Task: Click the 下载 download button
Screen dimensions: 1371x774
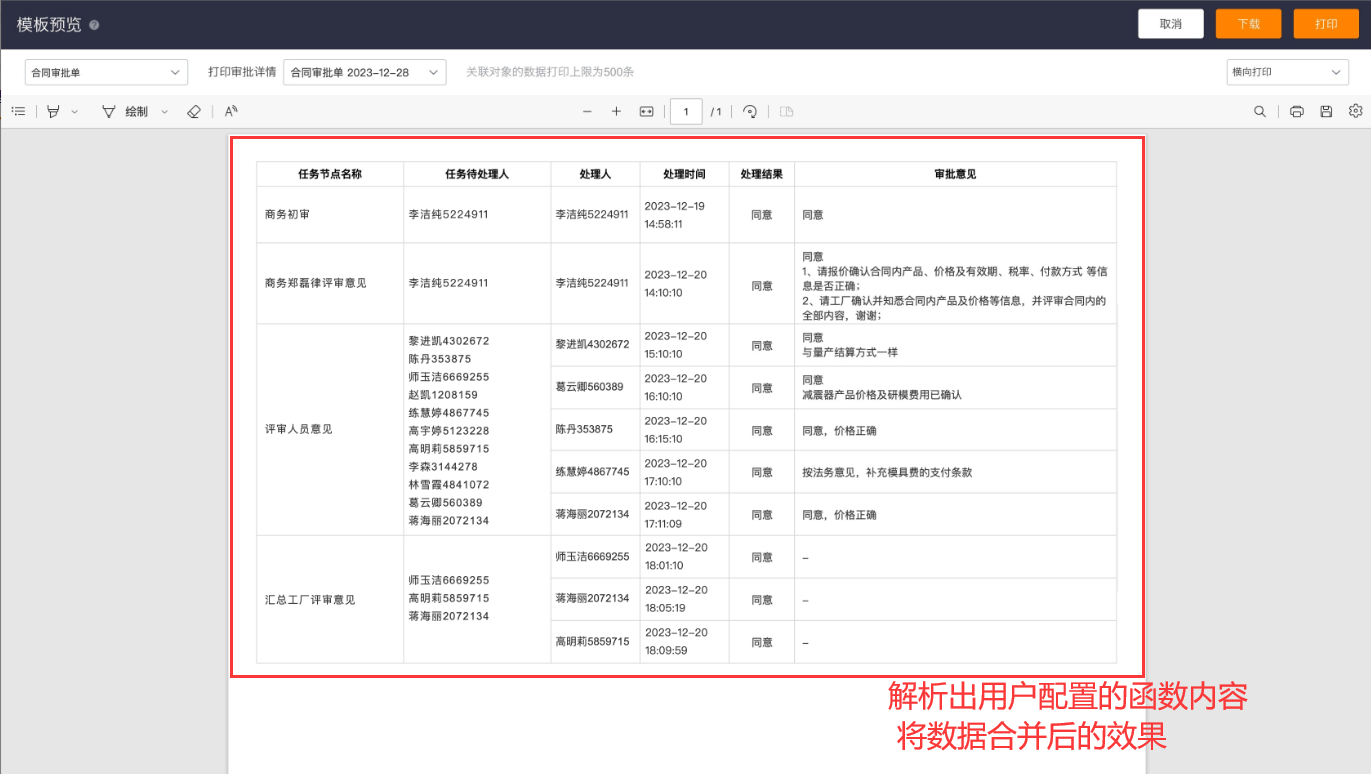Action: click(1248, 22)
